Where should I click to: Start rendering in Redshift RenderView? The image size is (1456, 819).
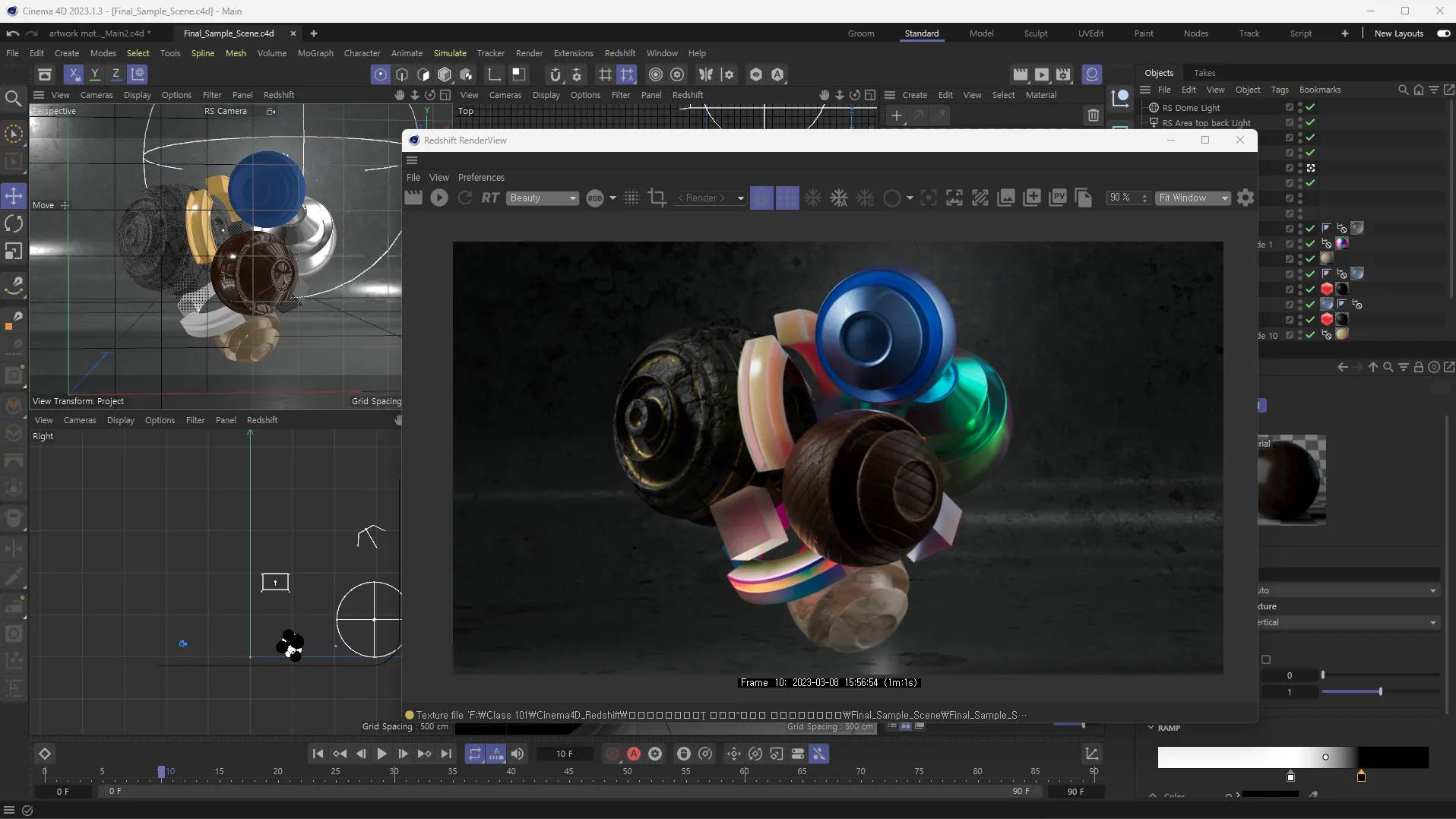coord(439,198)
